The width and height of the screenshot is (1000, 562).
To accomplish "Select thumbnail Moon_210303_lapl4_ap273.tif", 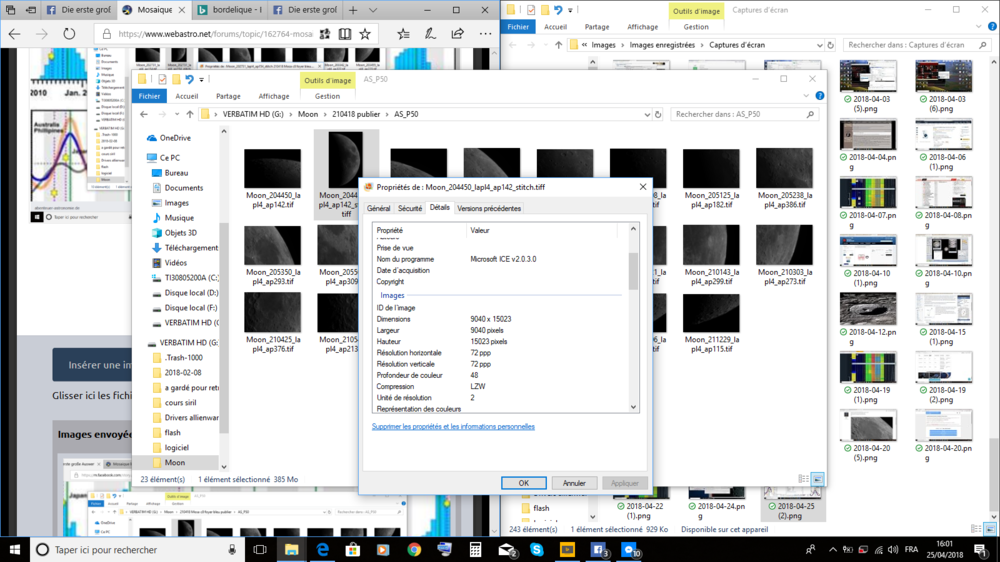I will (784, 255).
